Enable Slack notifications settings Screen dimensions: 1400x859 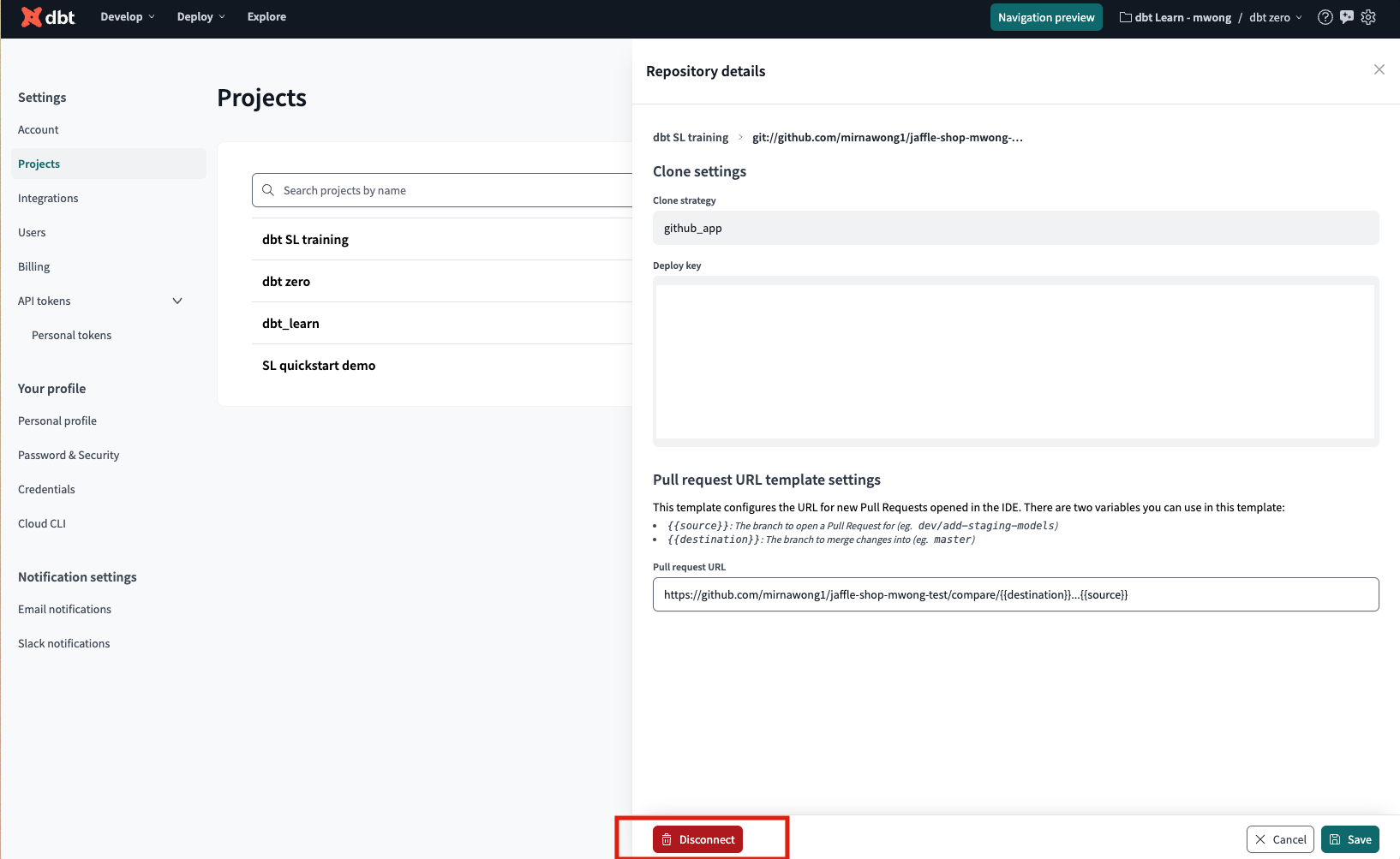pyautogui.click(x=63, y=642)
